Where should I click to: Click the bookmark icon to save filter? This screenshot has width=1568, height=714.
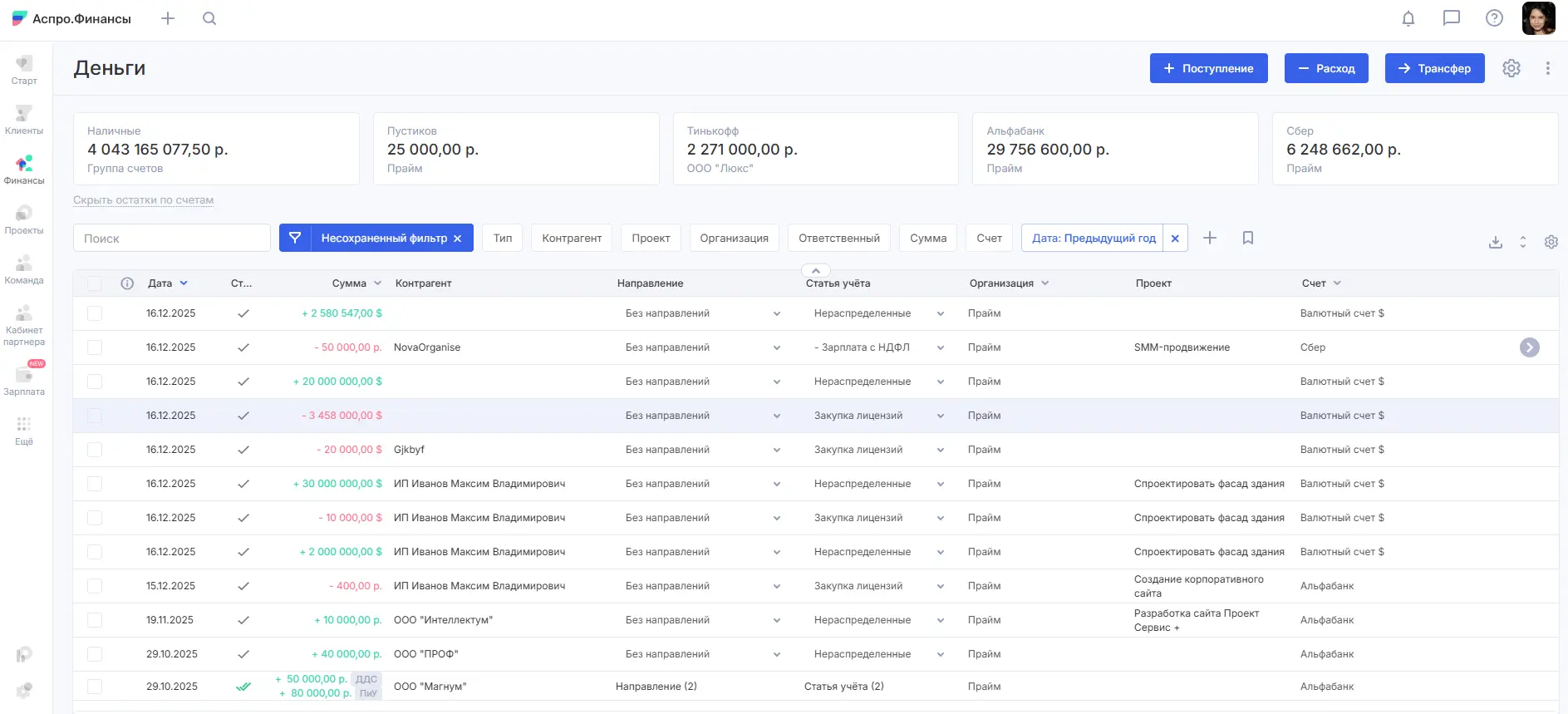(x=1247, y=238)
